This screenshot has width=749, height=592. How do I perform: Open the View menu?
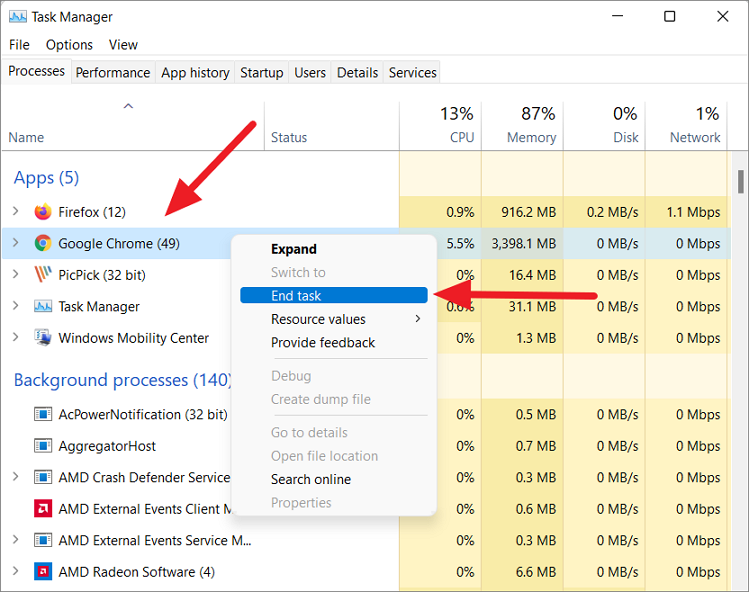click(123, 45)
